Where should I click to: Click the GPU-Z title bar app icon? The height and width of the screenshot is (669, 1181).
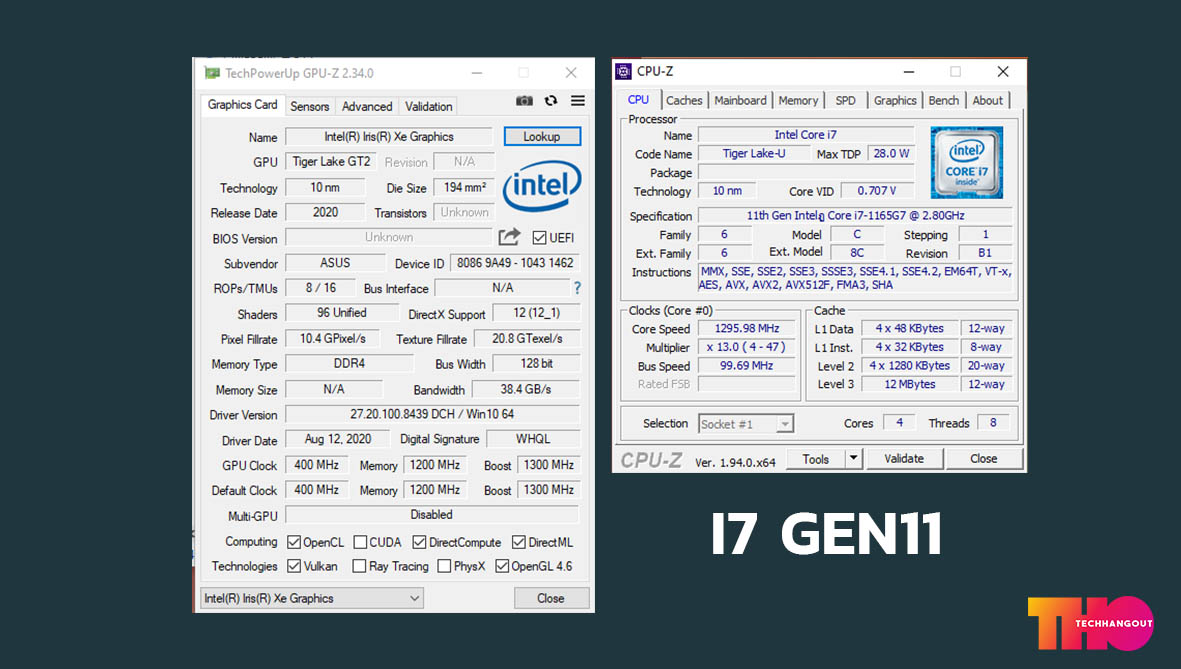coord(212,73)
